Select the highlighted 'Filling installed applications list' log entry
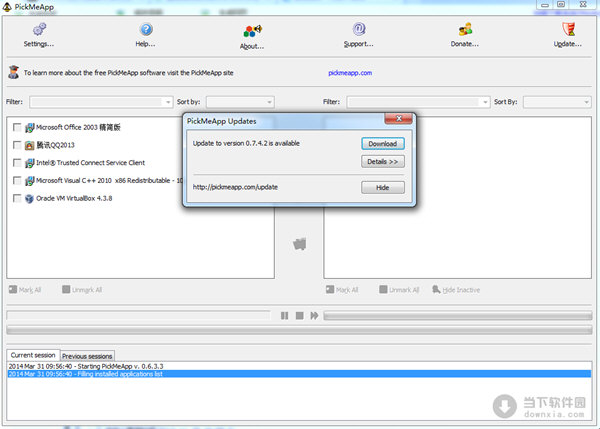The width and height of the screenshot is (600, 429). [100, 373]
